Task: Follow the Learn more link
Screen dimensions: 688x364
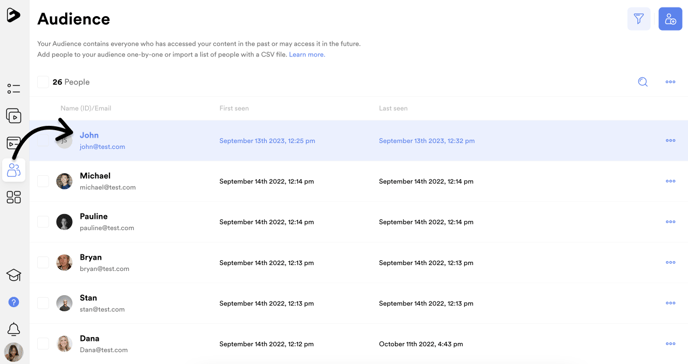Action: 307,54
